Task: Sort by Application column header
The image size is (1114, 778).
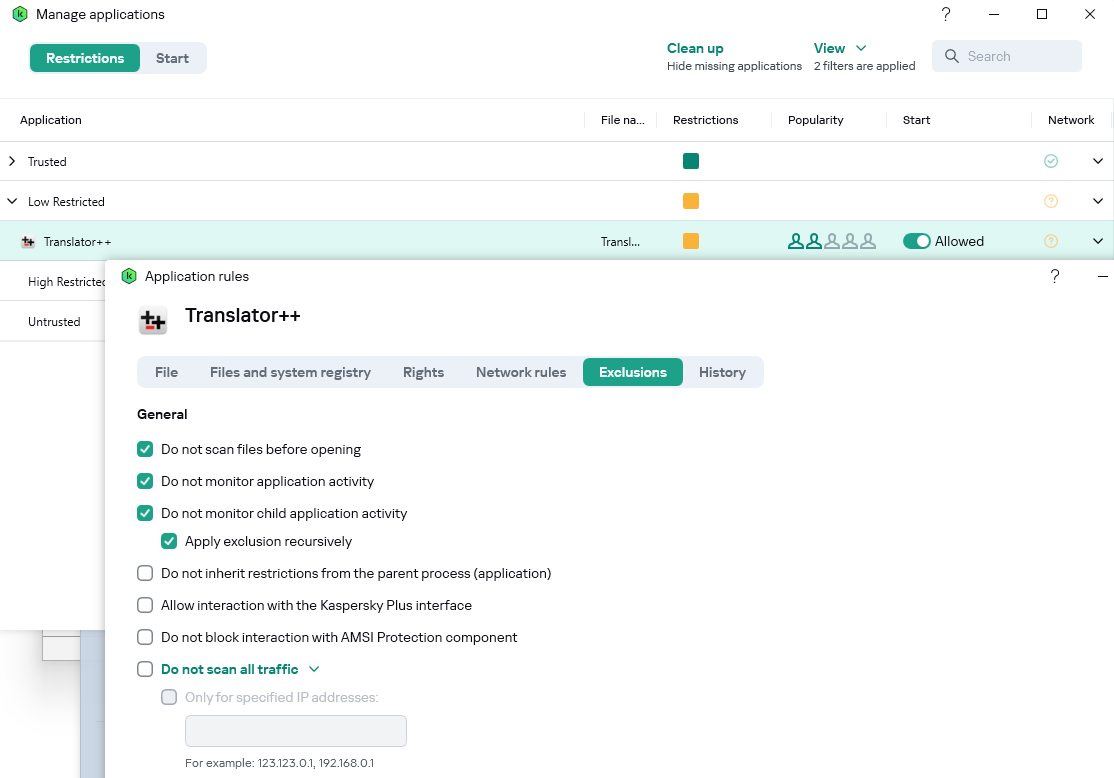Action: coord(50,120)
